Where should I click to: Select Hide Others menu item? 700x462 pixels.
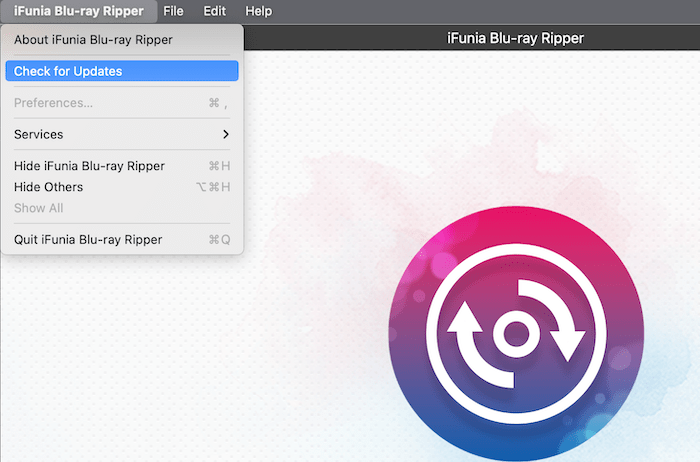tap(49, 187)
